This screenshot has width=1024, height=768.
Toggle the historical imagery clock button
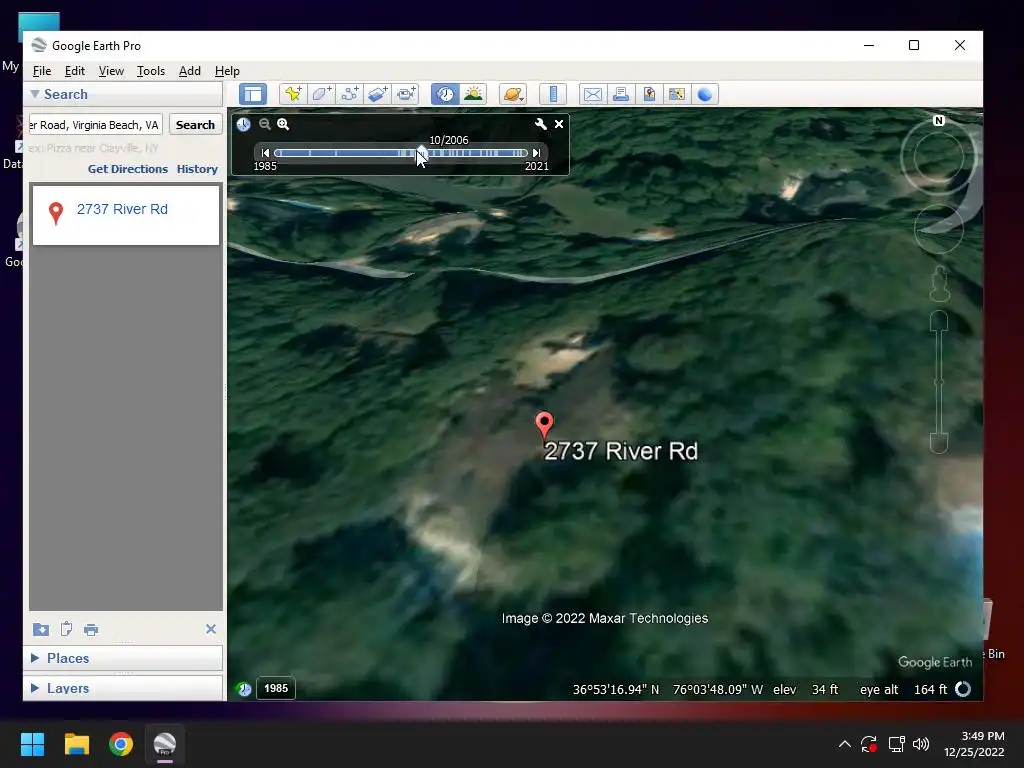tap(445, 94)
